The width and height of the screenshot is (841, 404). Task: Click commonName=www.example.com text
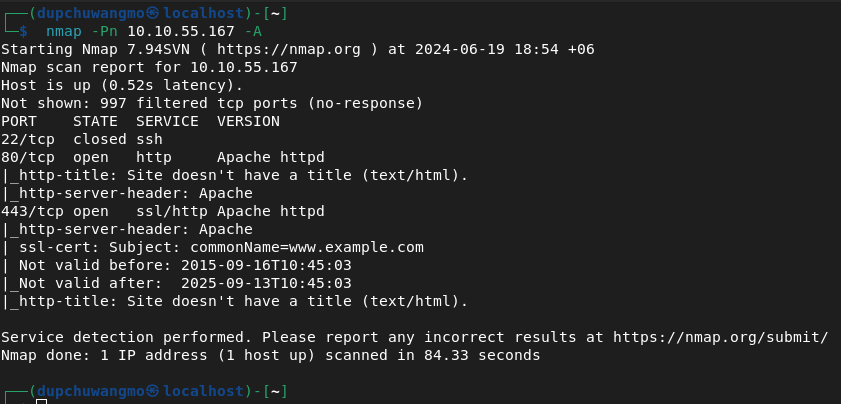[x=307, y=247]
